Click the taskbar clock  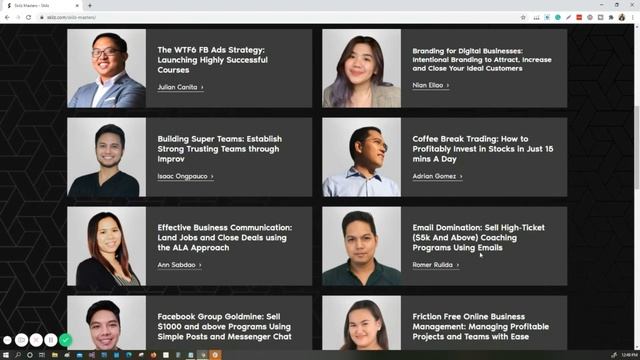click(x=630, y=355)
